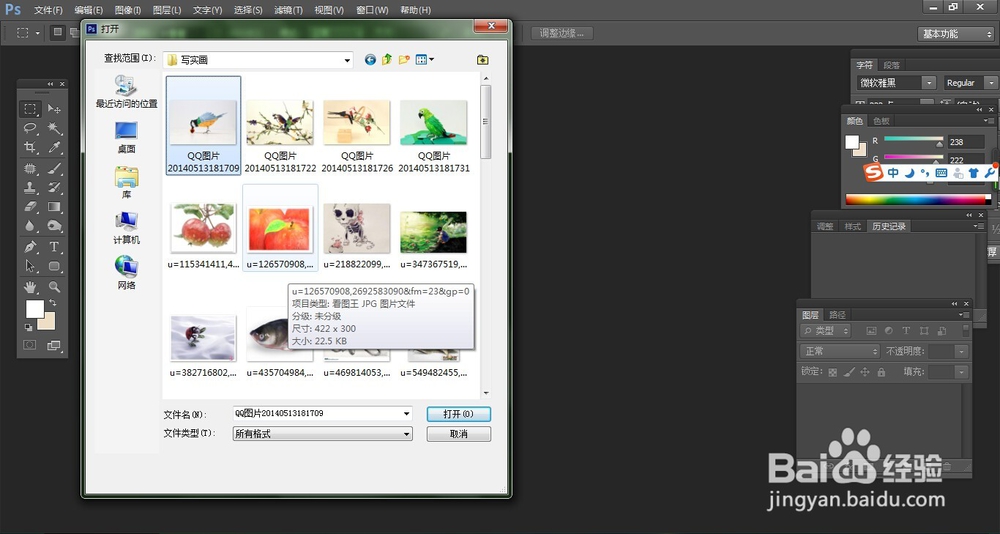Toggle lock transparent pixels

(832, 372)
